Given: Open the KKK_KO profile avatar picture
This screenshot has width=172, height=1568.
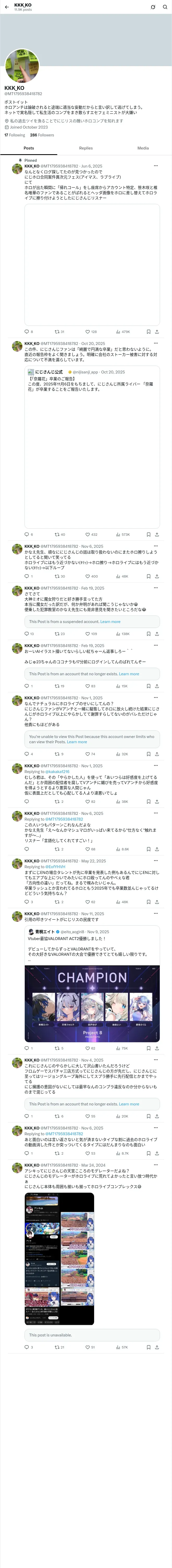Looking at the screenshot, I should tap(22, 66).
